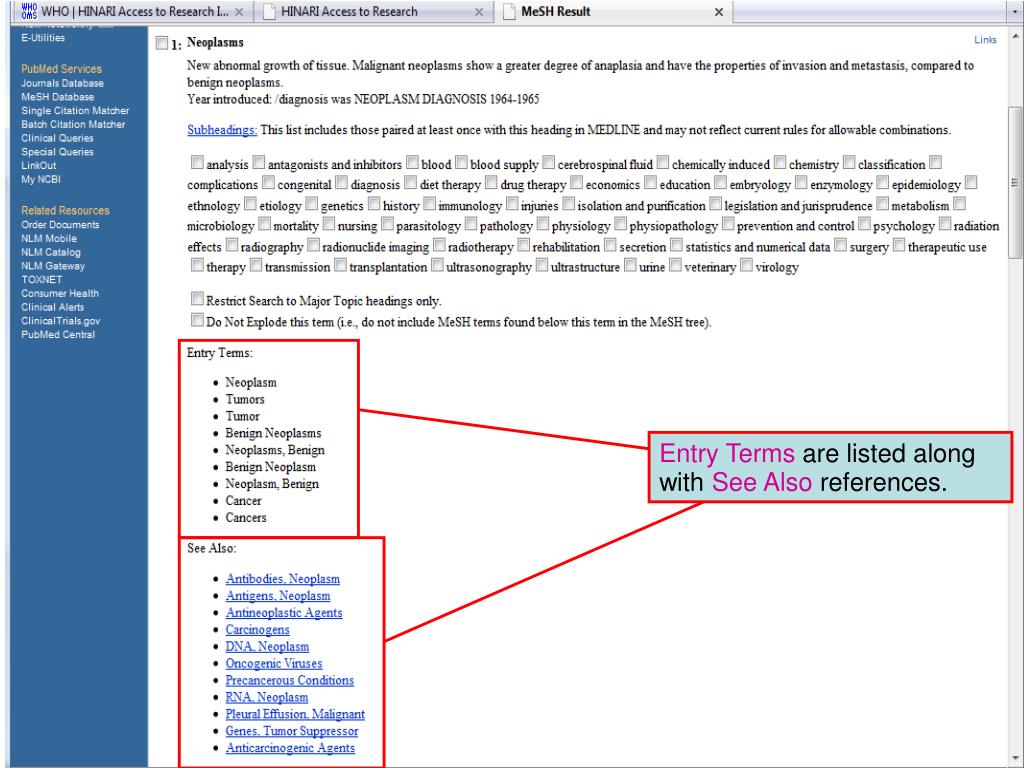The height and width of the screenshot is (768, 1024).
Task: Open Clinical Alerts in the sidebar
Action: click(52, 307)
